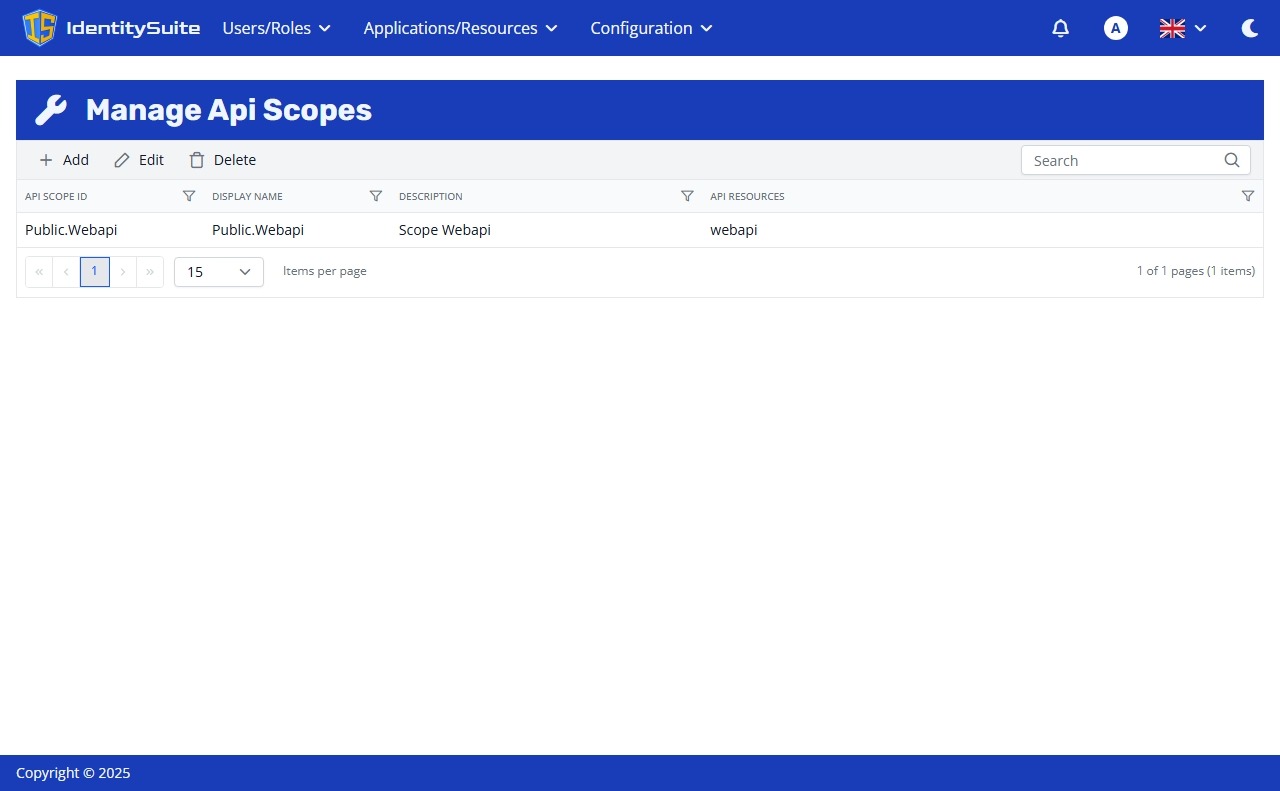Click the Edit pencil icon
1280x791 pixels.
[x=121, y=160]
